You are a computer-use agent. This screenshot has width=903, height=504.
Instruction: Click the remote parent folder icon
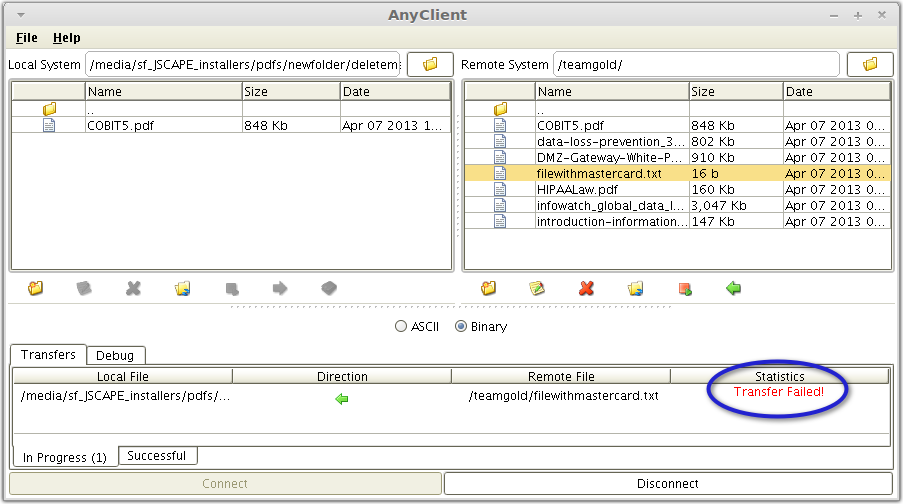(500, 108)
